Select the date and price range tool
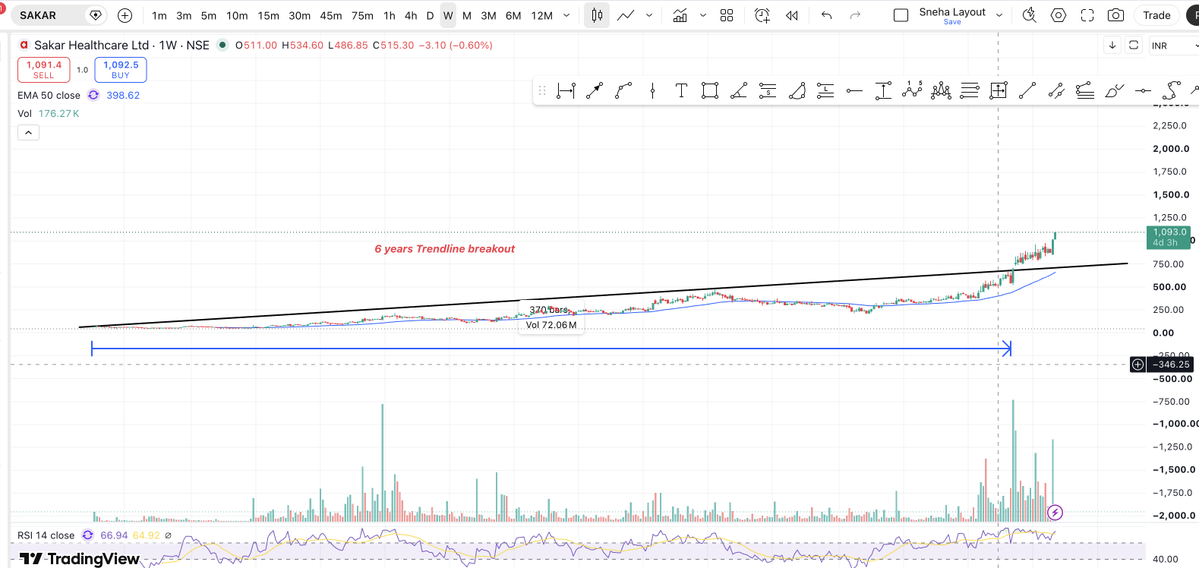This screenshot has width=1199, height=568. point(998,91)
